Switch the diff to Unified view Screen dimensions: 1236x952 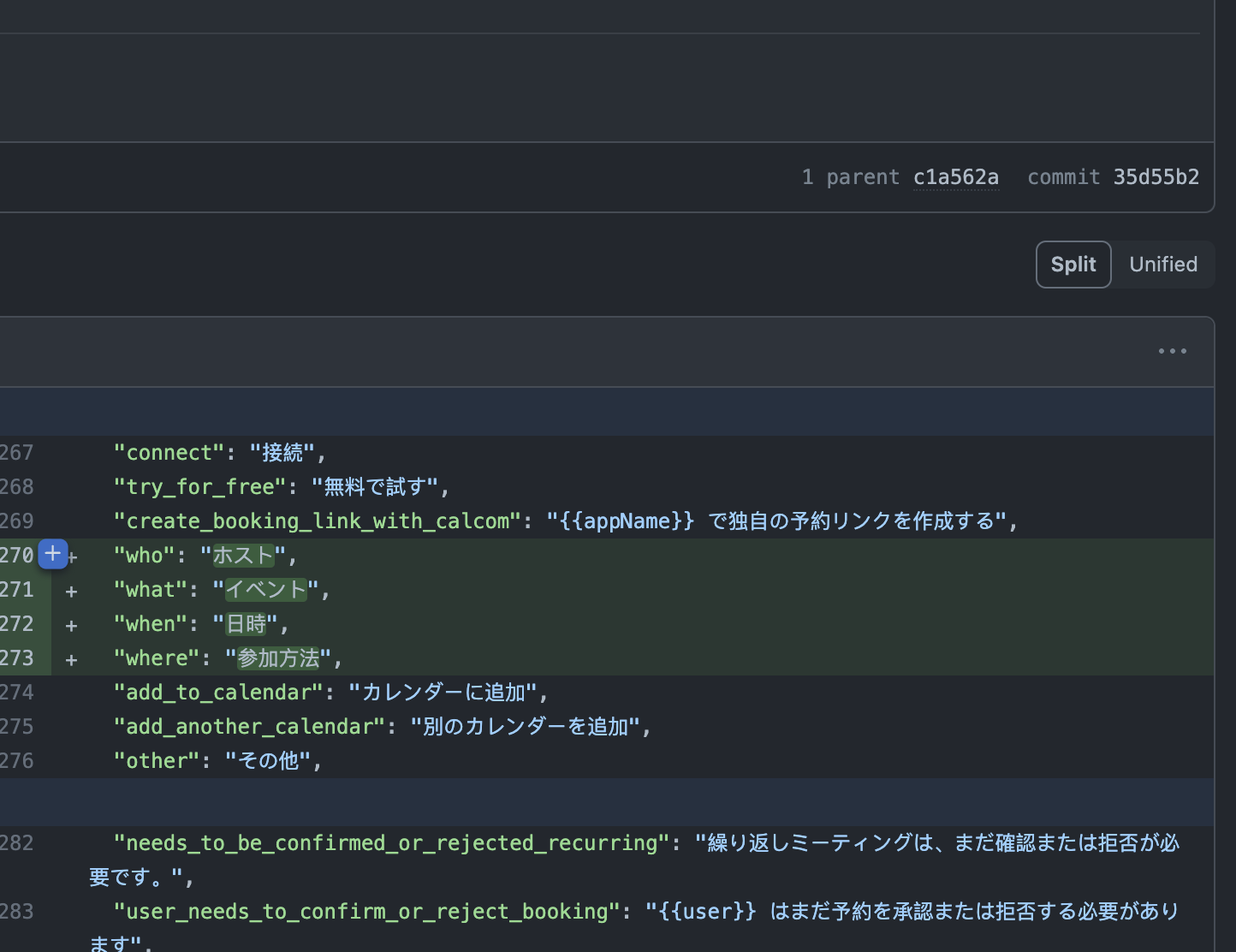(x=1163, y=264)
